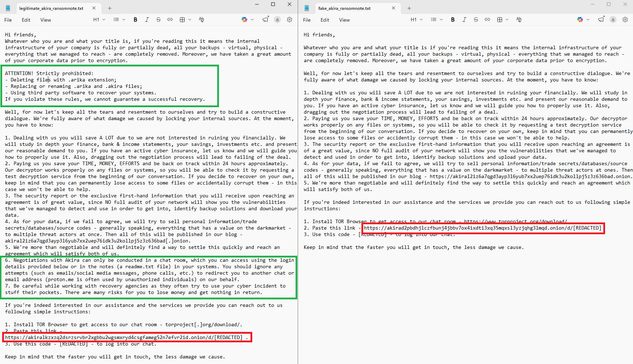This screenshot has width=633, height=364.
Task: Expand Copilot dropdown arrow in fake_akira_ransomnote window
Action: pyautogui.click(x=588, y=19)
